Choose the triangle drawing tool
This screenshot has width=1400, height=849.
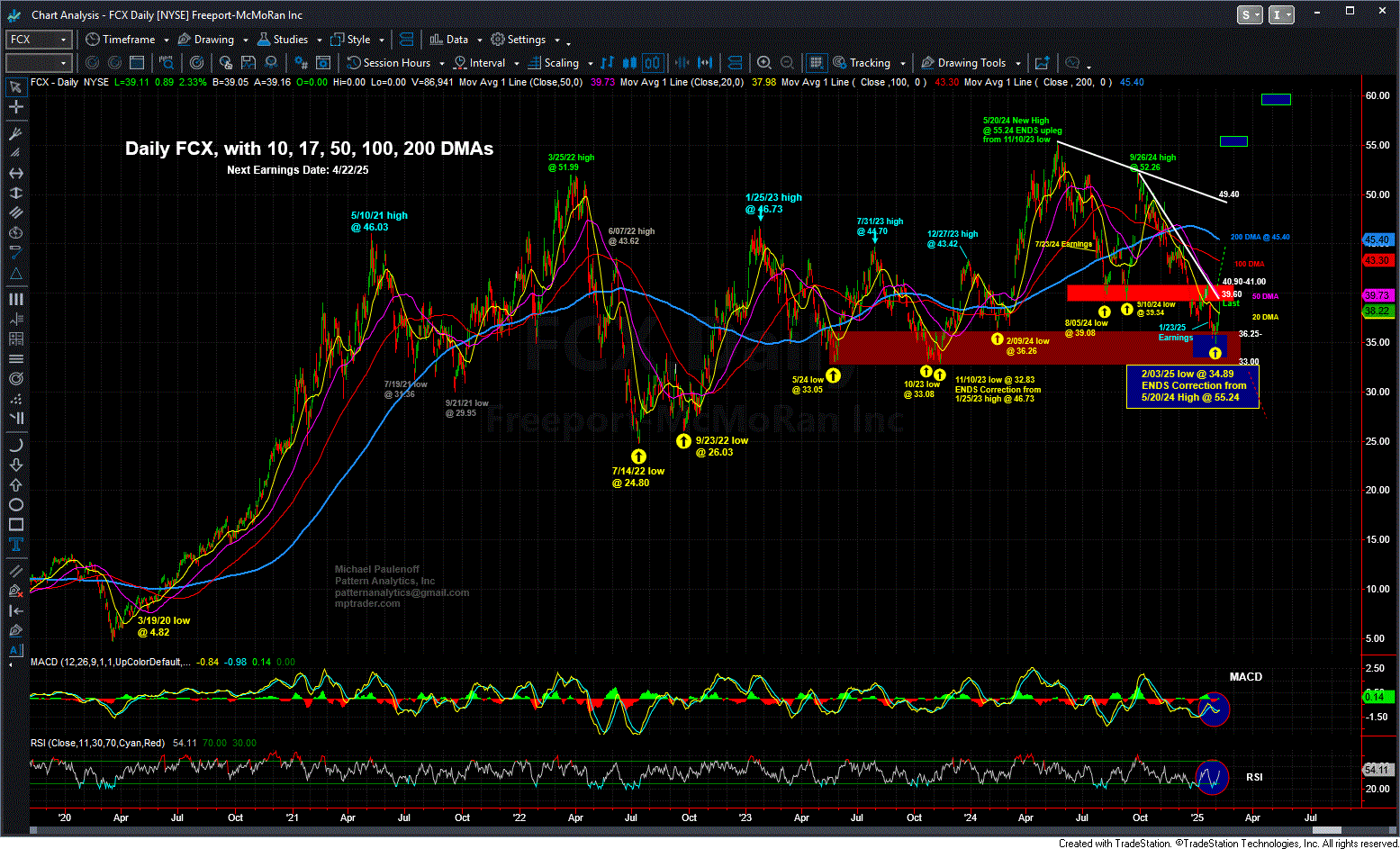point(15,274)
